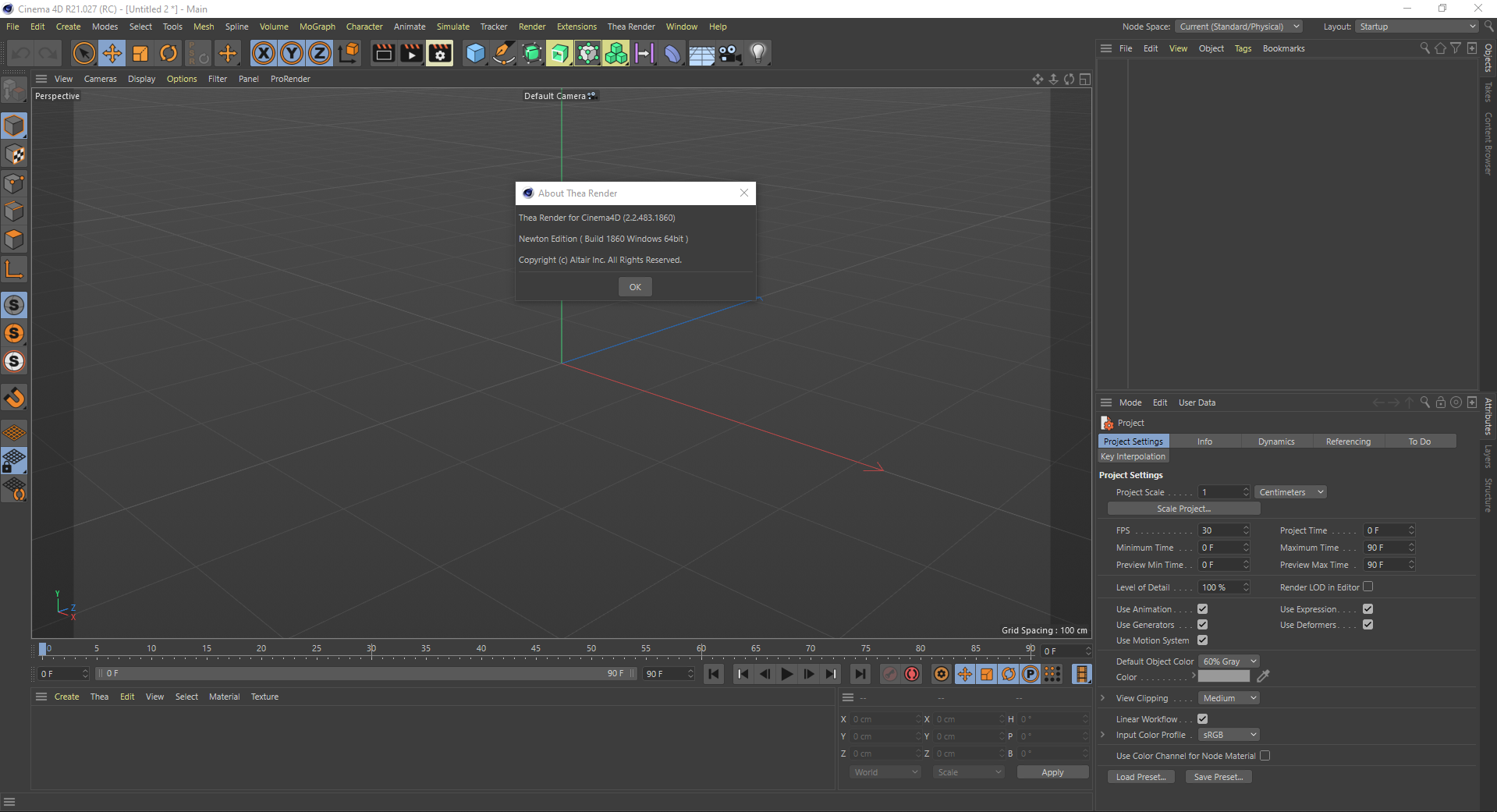This screenshot has width=1497, height=812.
Task: Click the Light object bulb icon
Action: [757, 53]
